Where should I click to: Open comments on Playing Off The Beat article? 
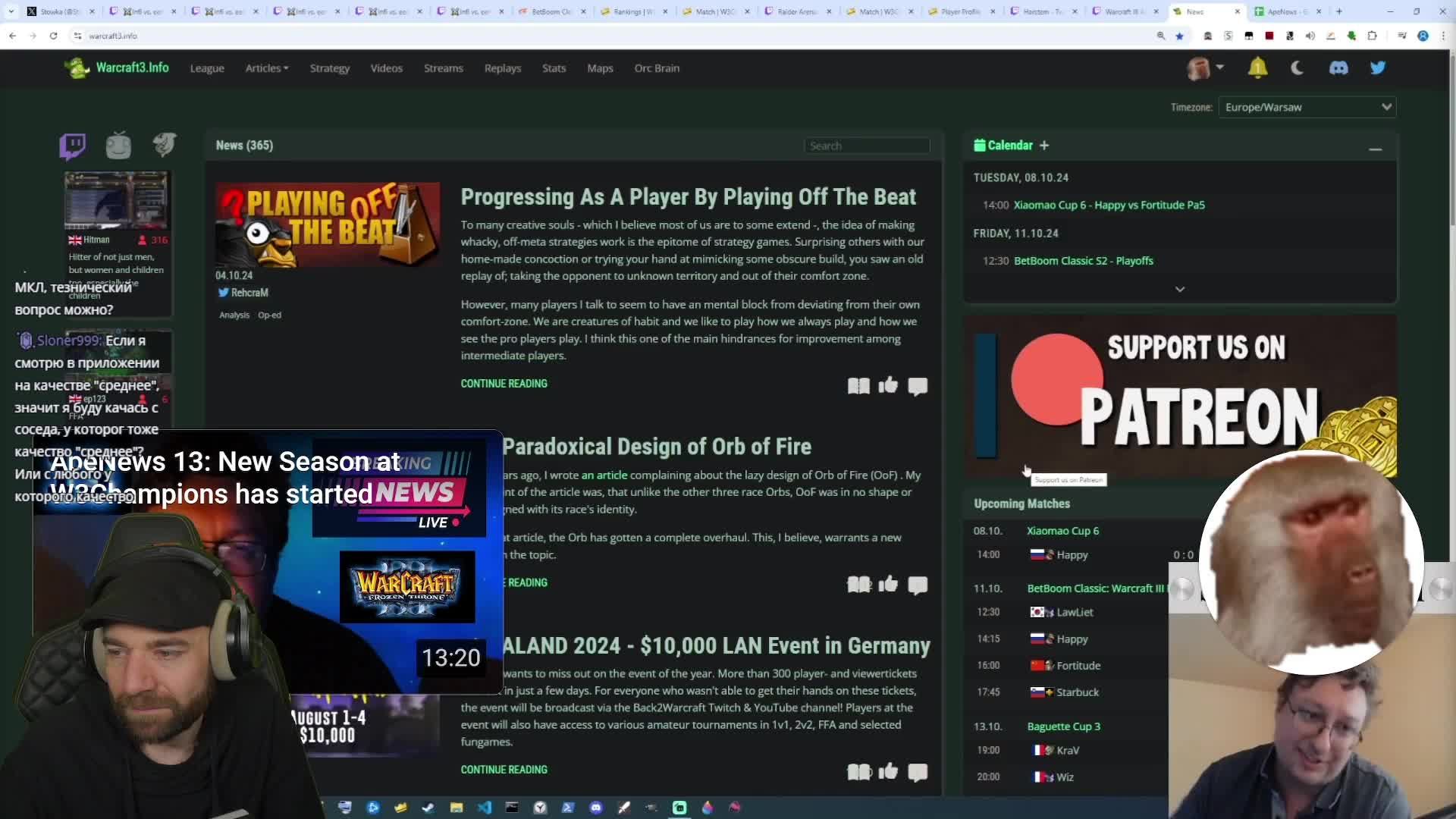tap(918, 386)
